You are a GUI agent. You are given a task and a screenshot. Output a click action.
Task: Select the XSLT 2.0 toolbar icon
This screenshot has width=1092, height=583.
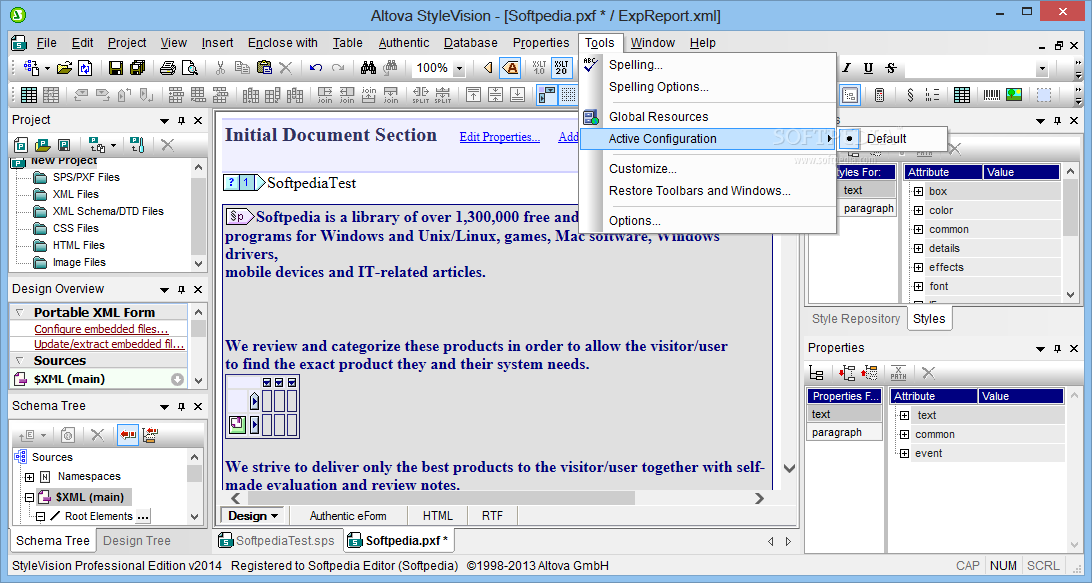tap(561, 68)
